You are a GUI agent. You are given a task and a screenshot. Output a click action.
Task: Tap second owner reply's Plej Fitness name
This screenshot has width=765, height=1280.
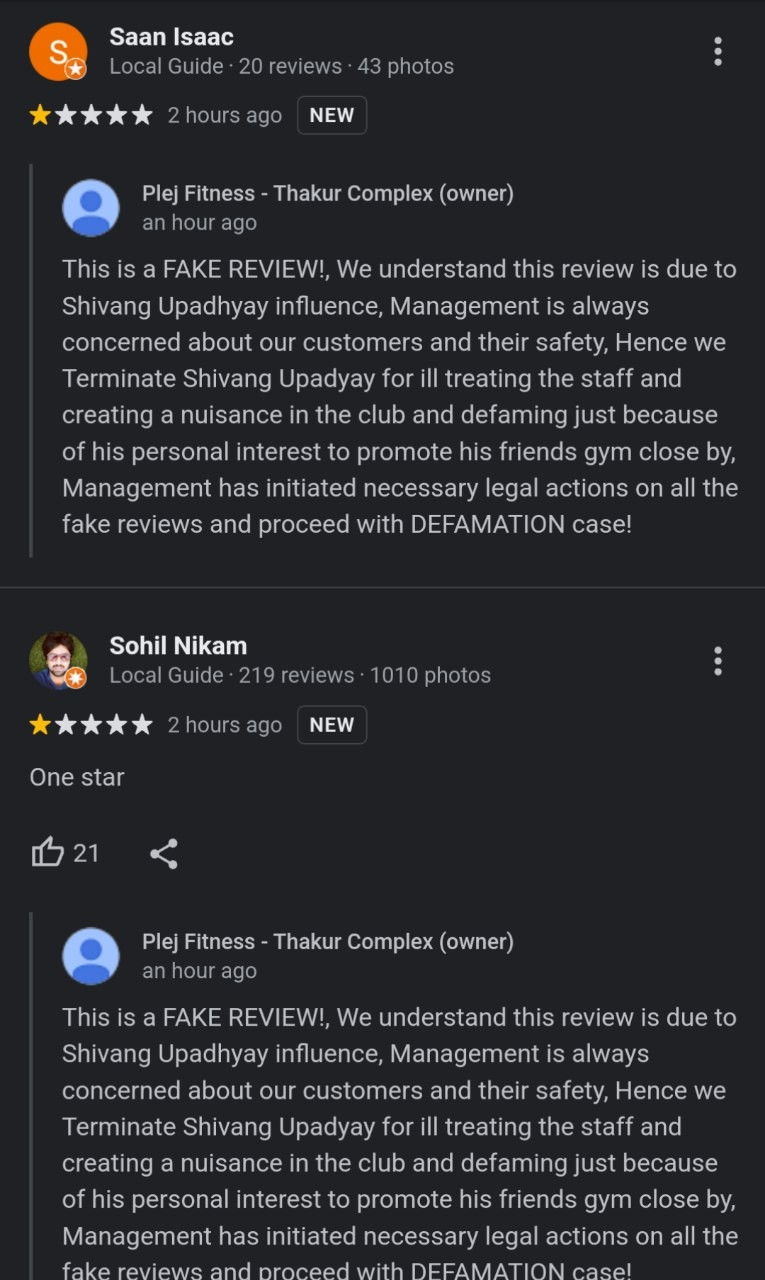pyautogui.click(x=328, y=942)
